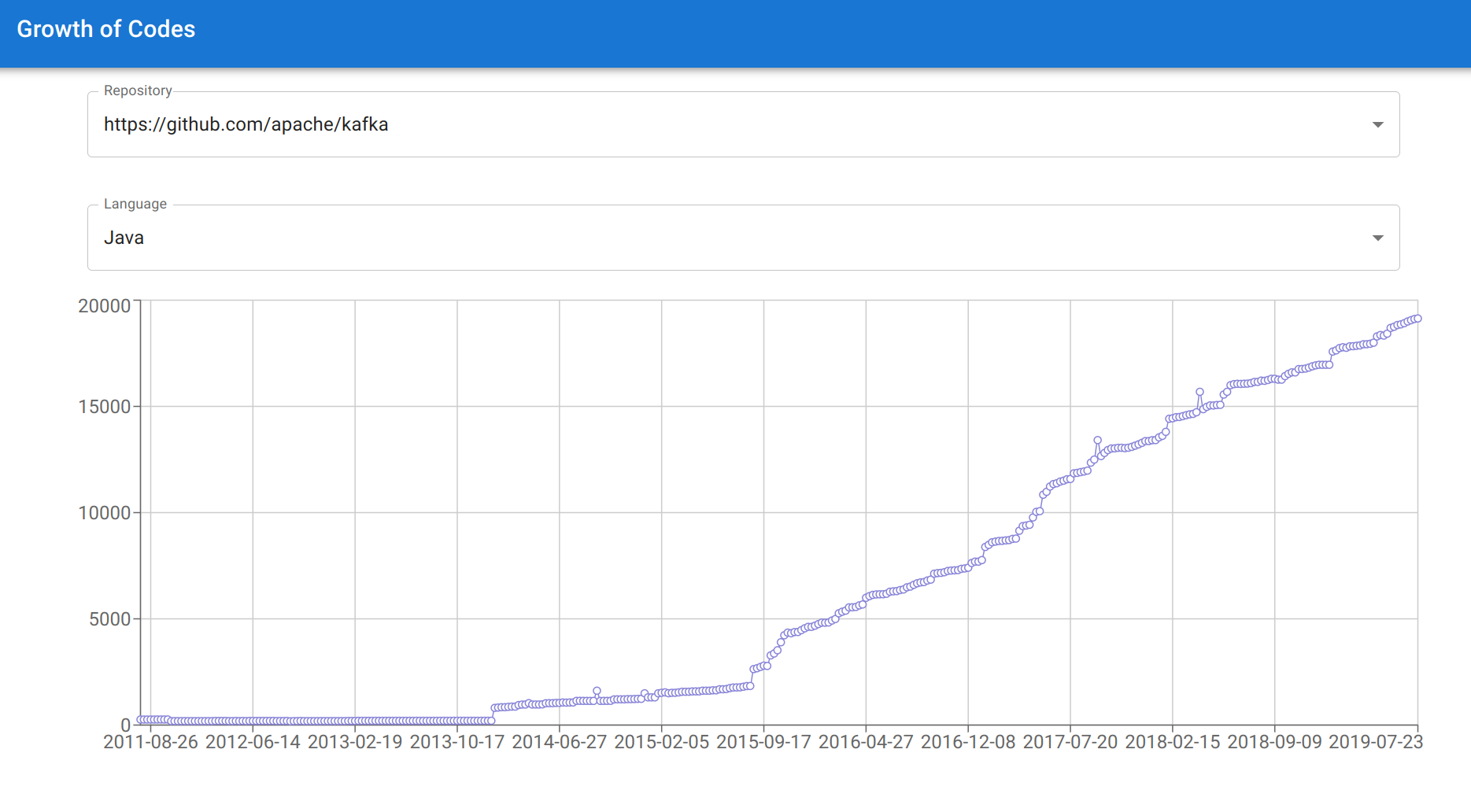Expand the Java language selector

1378,238
